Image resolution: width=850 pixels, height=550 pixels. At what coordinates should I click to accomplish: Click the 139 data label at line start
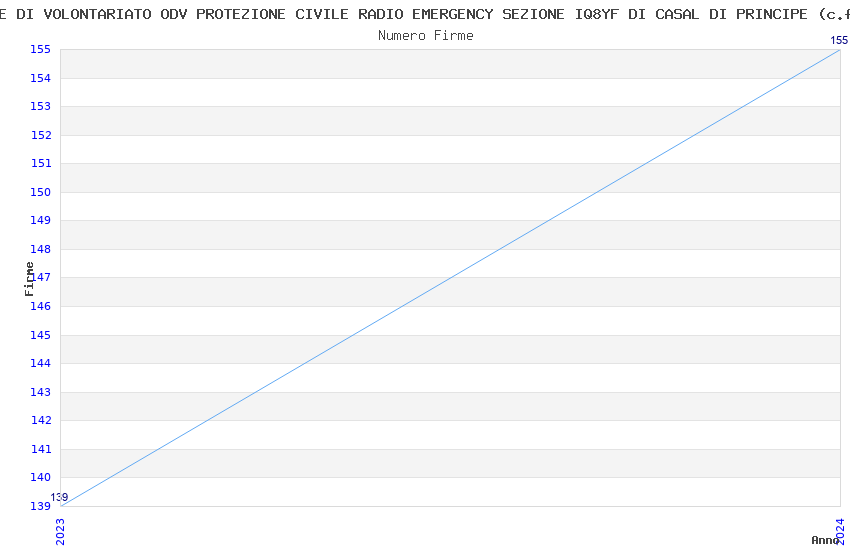coord(60,497)
